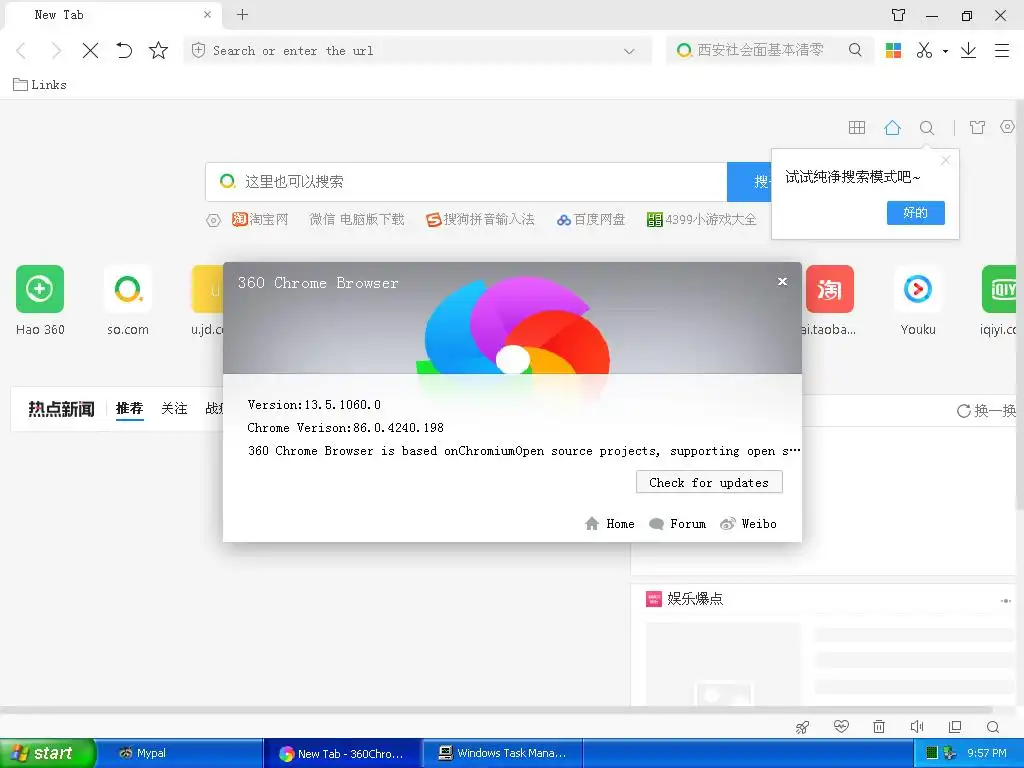Select the 关注 news tab
Viewport: 1024px width, 768px height.
[174, 409]
